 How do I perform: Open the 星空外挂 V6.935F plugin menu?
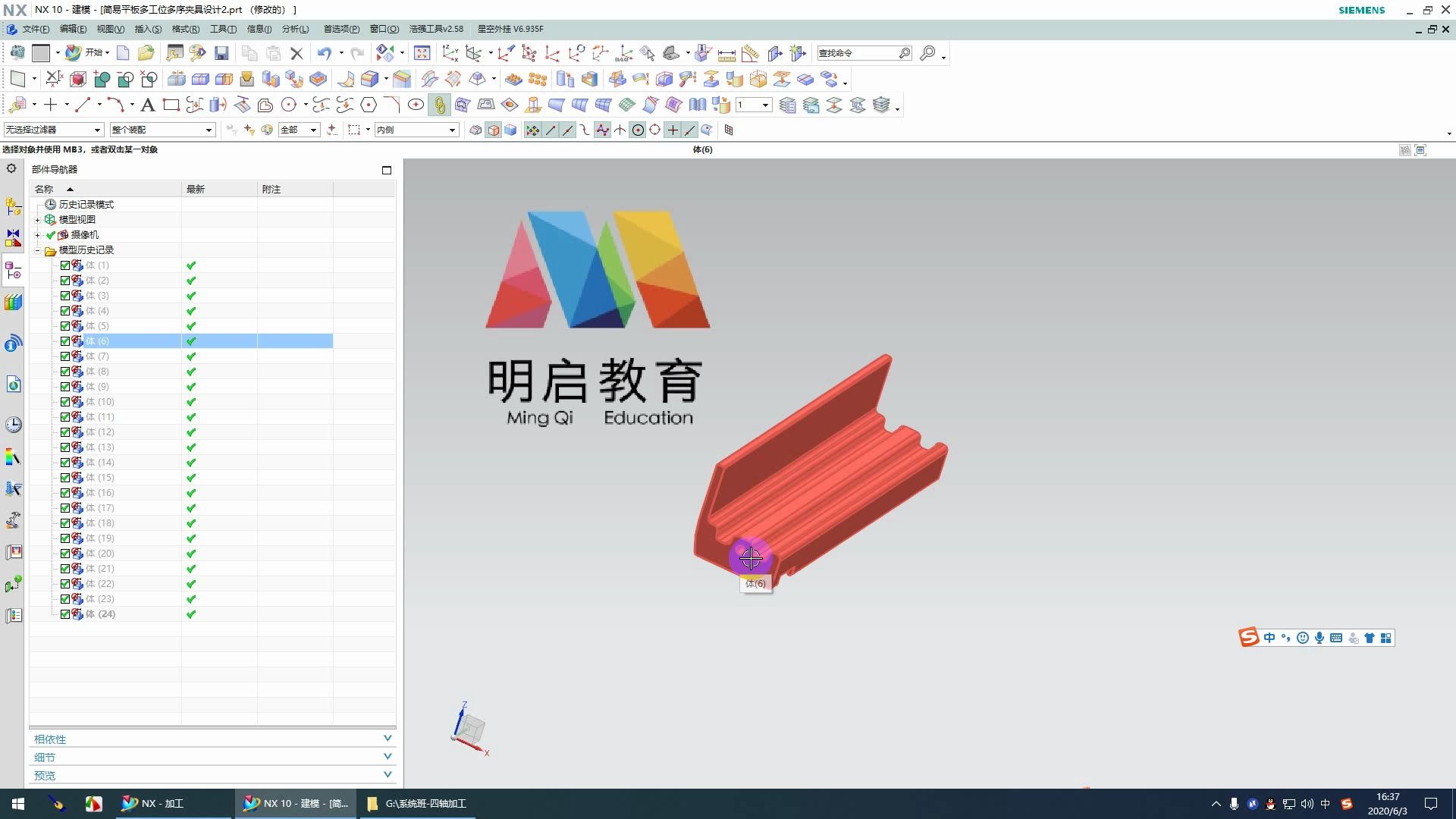coord(510,29)
